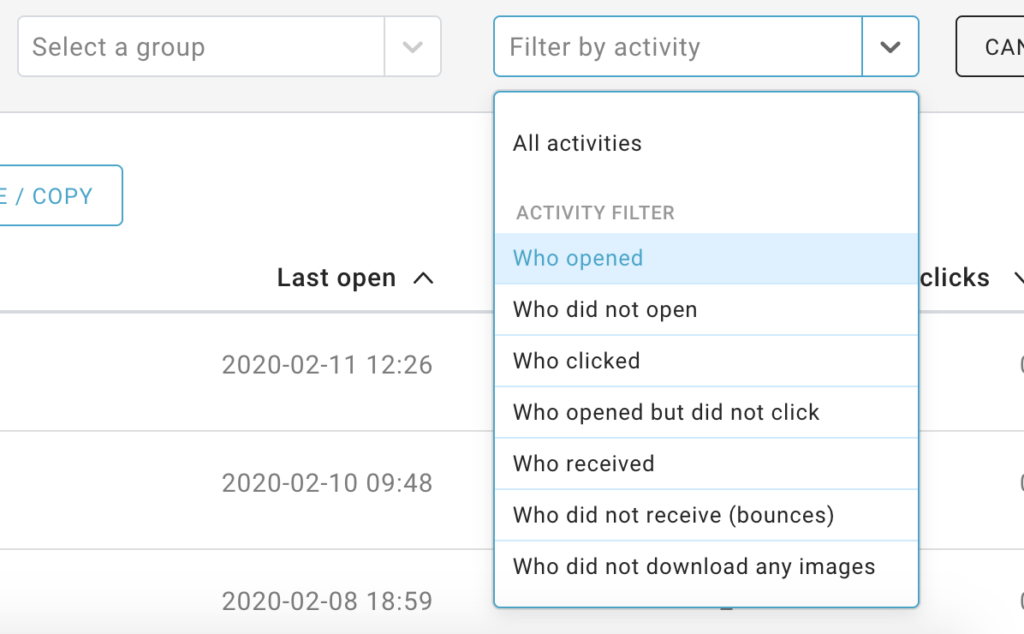Select Who did not open
The image size is (1024, 634).
point(604,310)
